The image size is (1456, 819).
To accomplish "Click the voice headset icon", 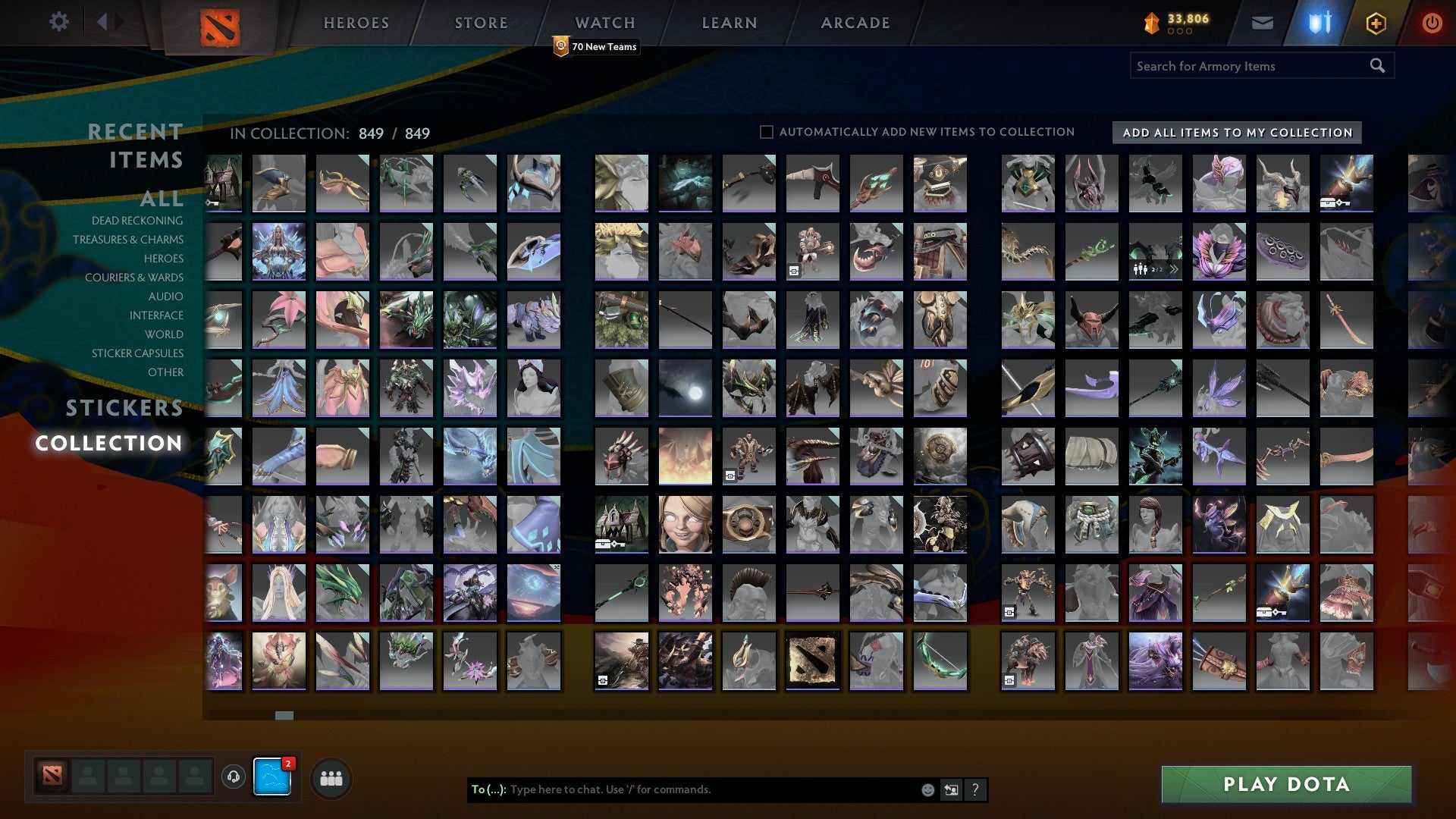I will tap(234, 777).
